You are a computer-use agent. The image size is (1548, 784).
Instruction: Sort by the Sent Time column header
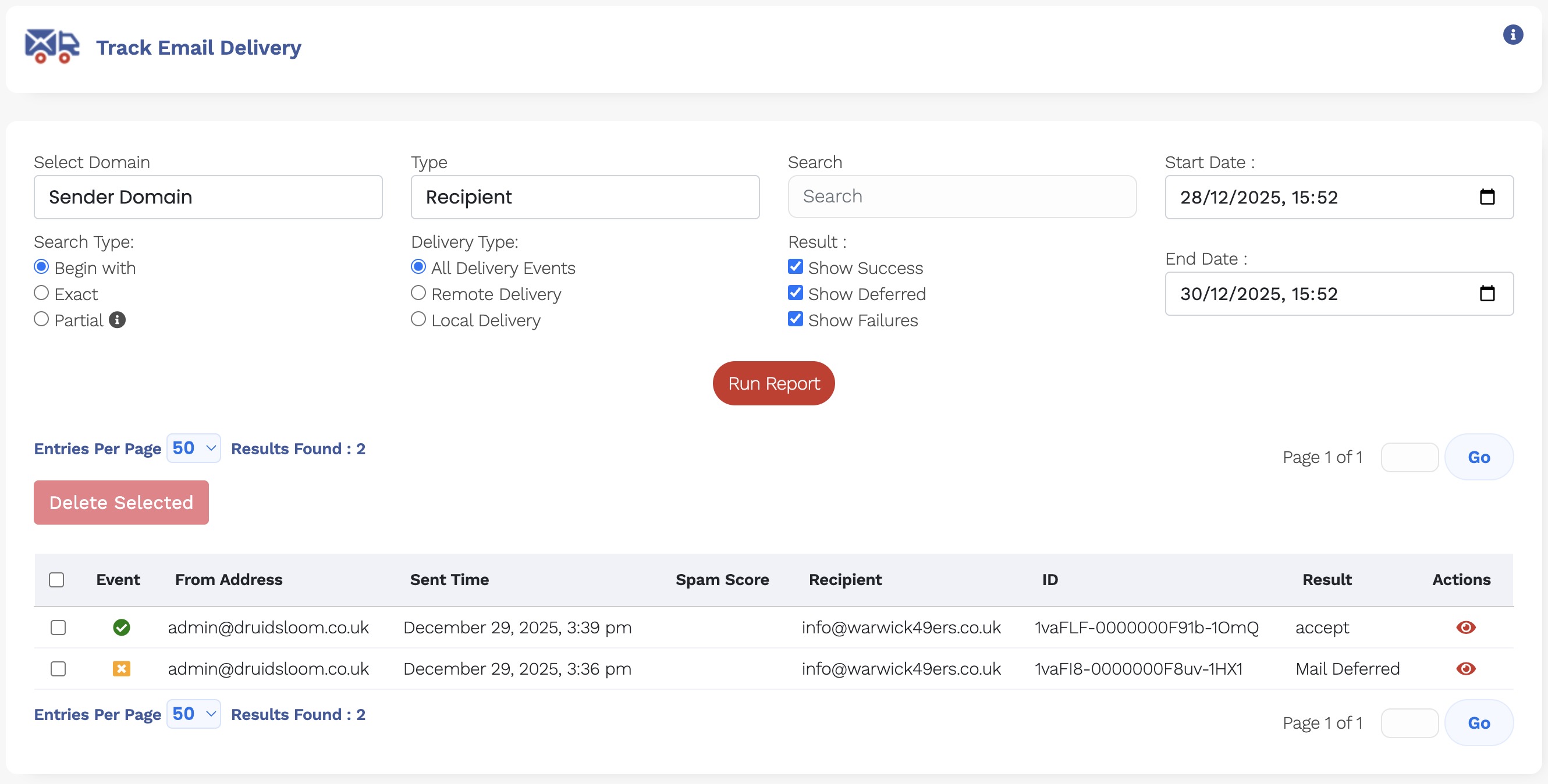449,580
